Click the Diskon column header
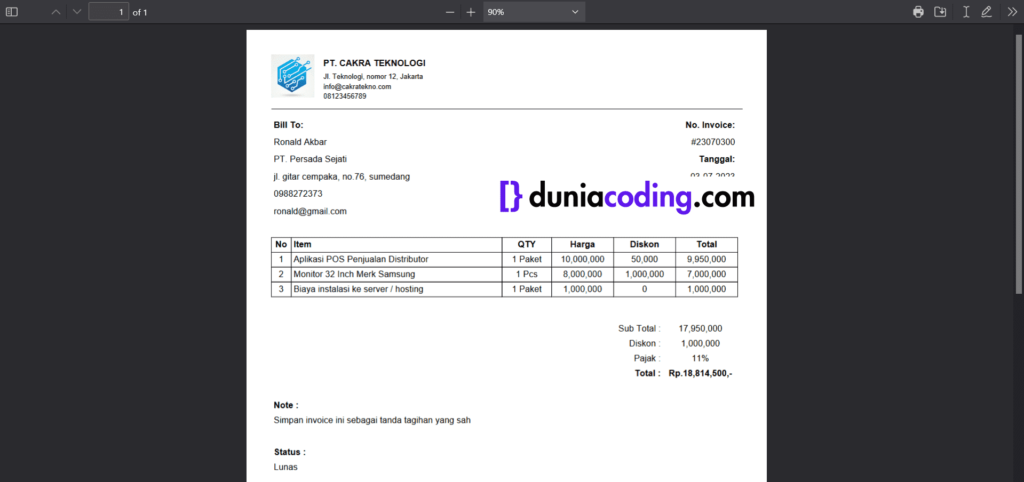The height and width of the screenshot is (482, 1024). (644, 244)
